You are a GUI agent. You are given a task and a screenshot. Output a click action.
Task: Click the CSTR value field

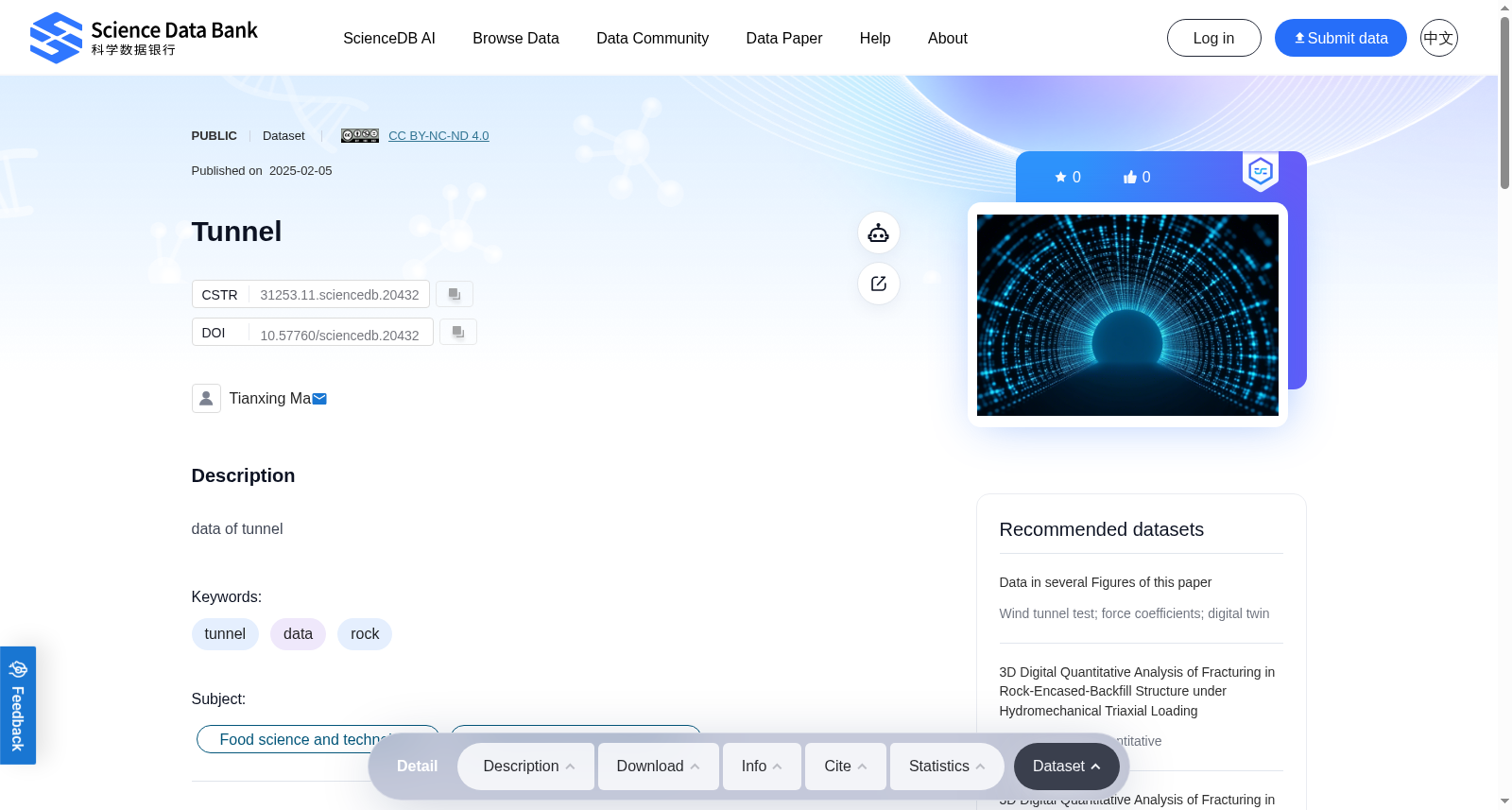coord(339,295)
